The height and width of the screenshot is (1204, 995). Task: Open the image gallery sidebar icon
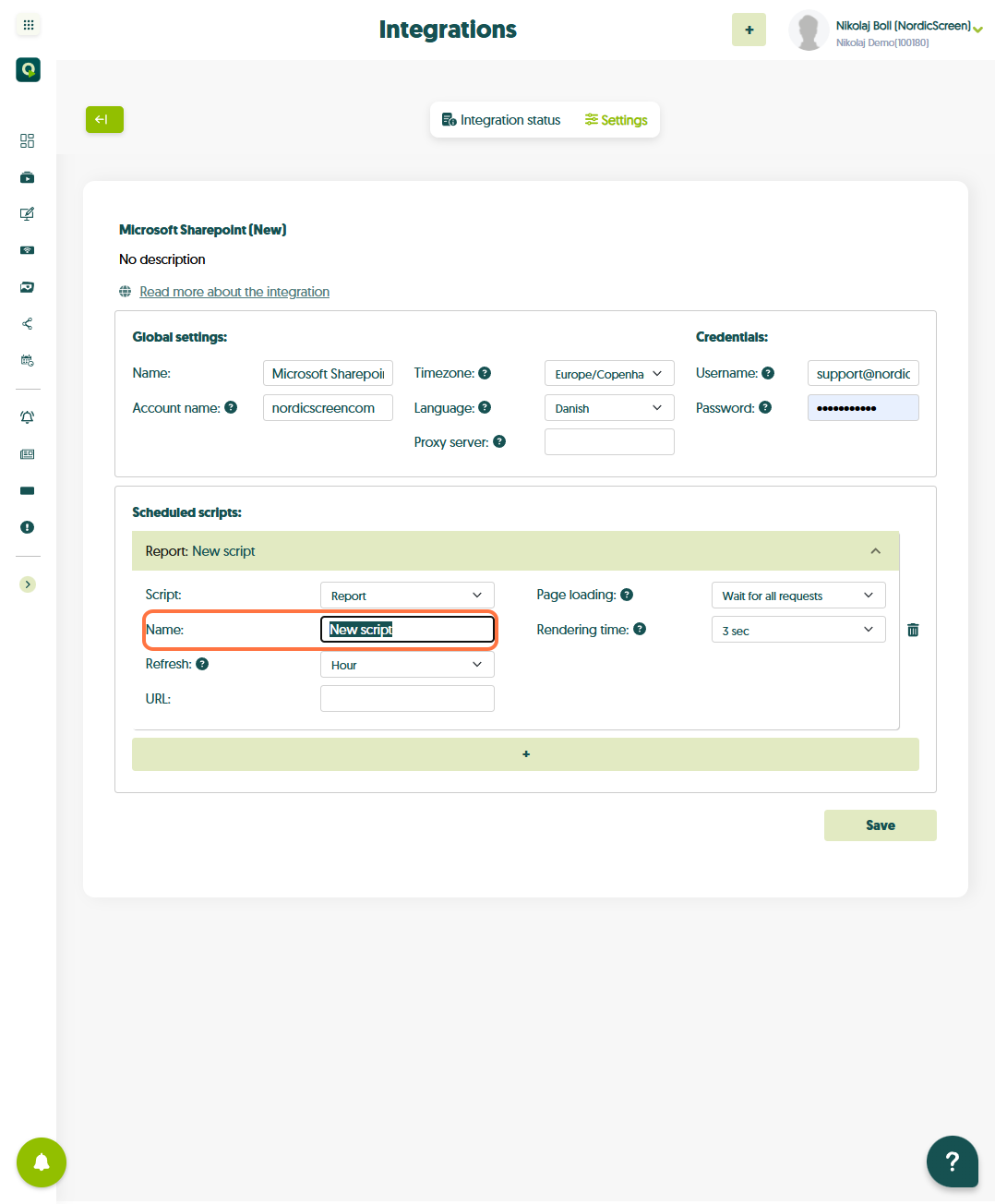pos(28,287)
